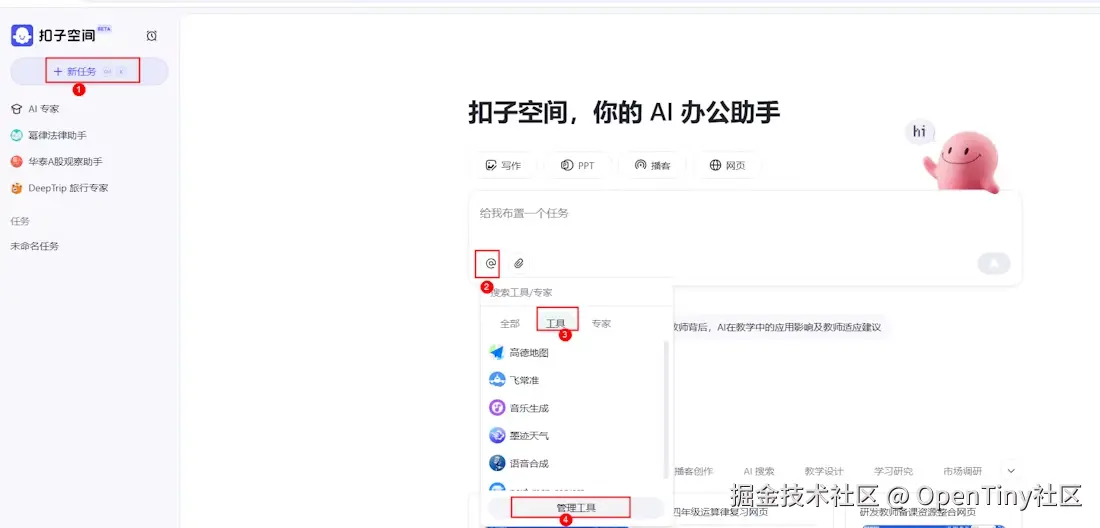The image size is (1100, 528).
Task: Click the 音乐生成 music note icon
Action: 497,407
